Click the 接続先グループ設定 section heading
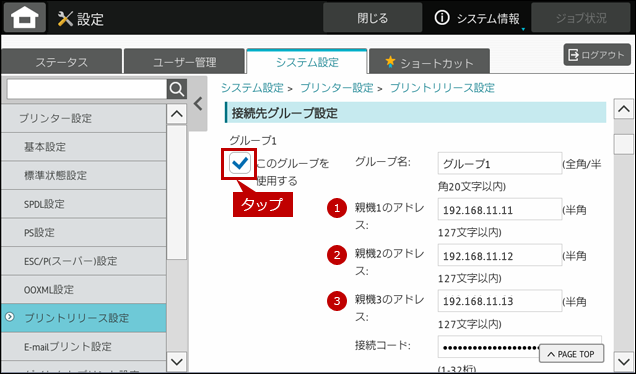The height and width of the screenshot is (374, 636). click(x=415, y=113)
